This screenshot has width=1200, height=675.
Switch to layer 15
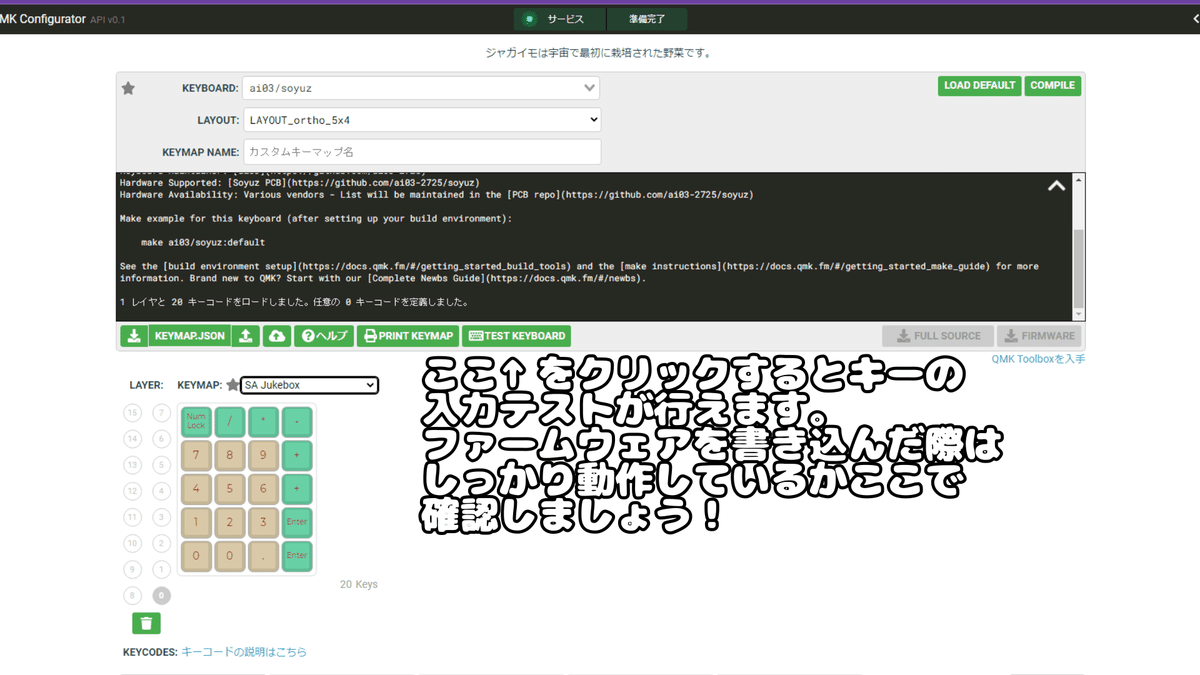click(132, 413)
